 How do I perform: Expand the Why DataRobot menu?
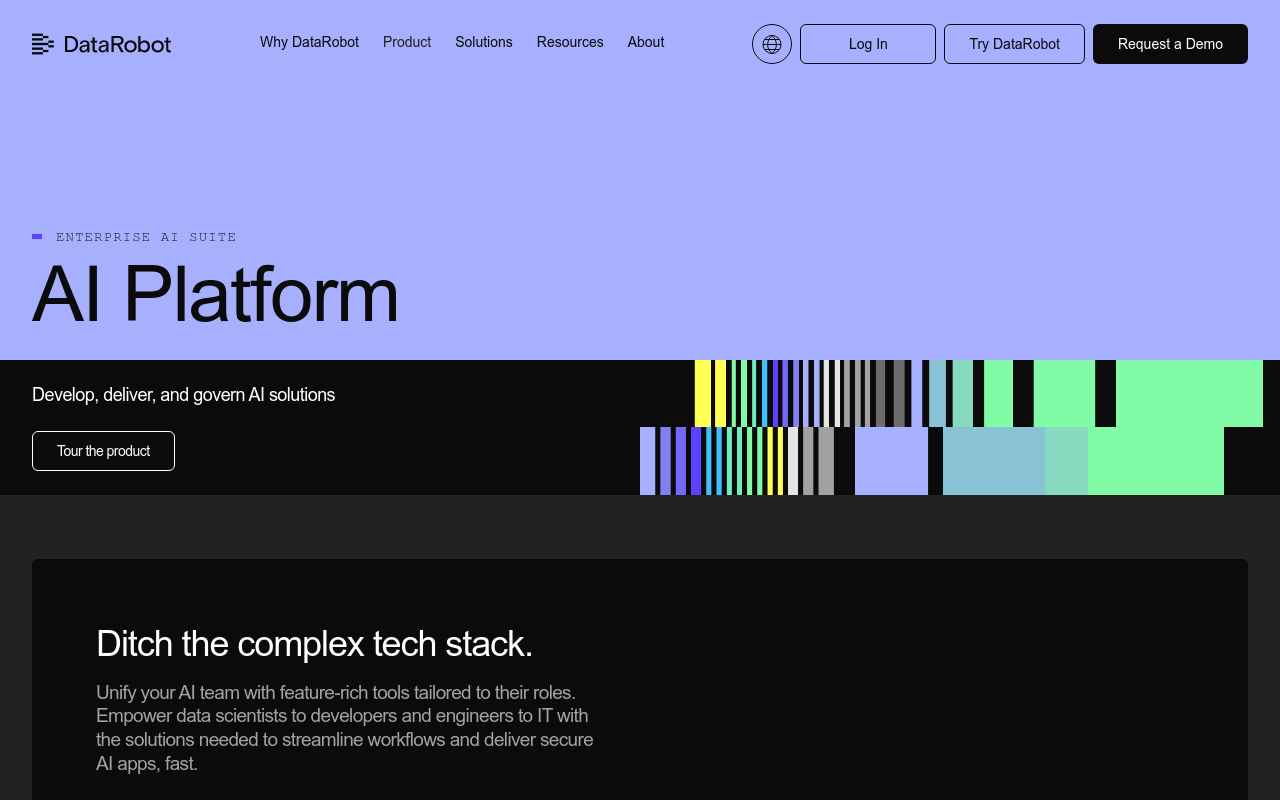[309, 42]
